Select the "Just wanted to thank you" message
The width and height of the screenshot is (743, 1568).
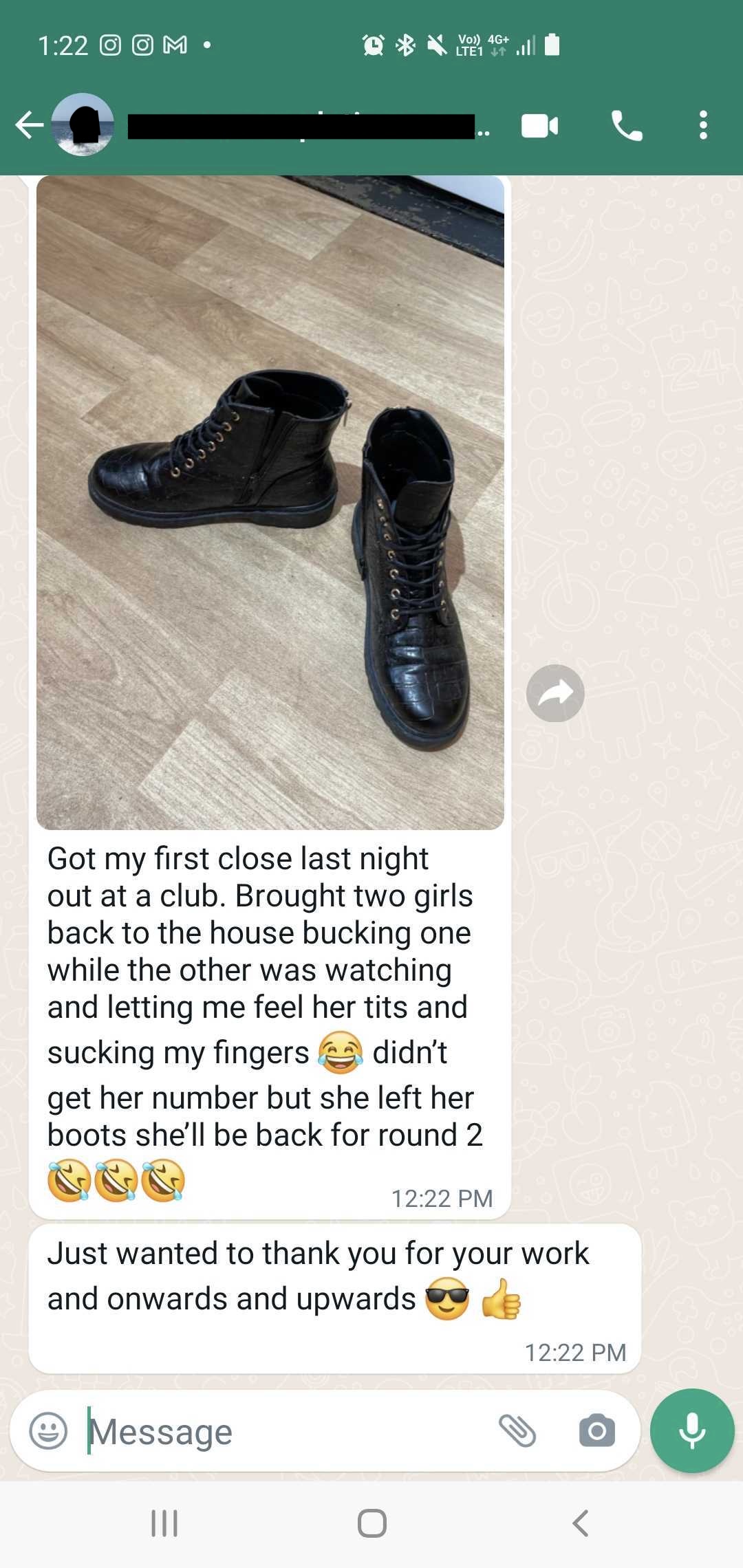(335, 1298)
